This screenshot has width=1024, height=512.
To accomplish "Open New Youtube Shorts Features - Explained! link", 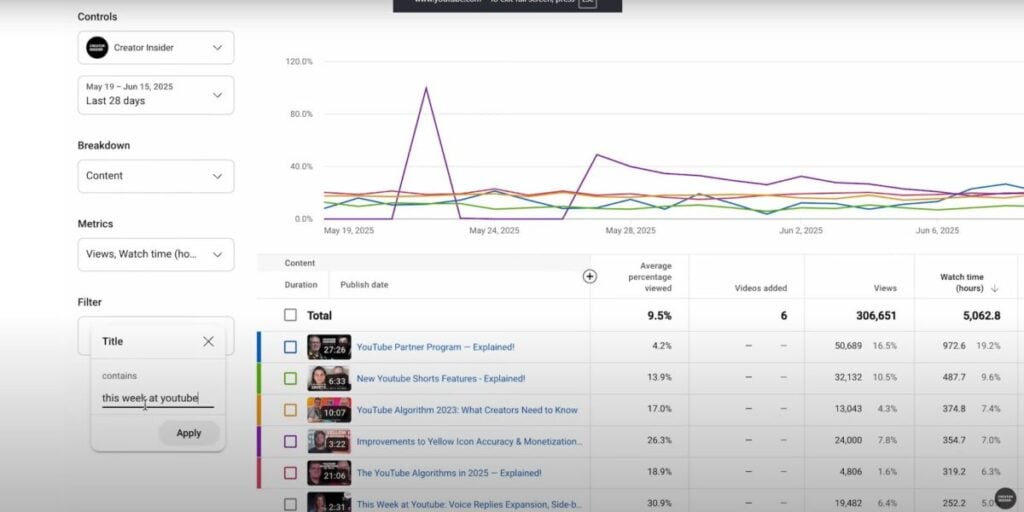I will click(x=441, y=379).
